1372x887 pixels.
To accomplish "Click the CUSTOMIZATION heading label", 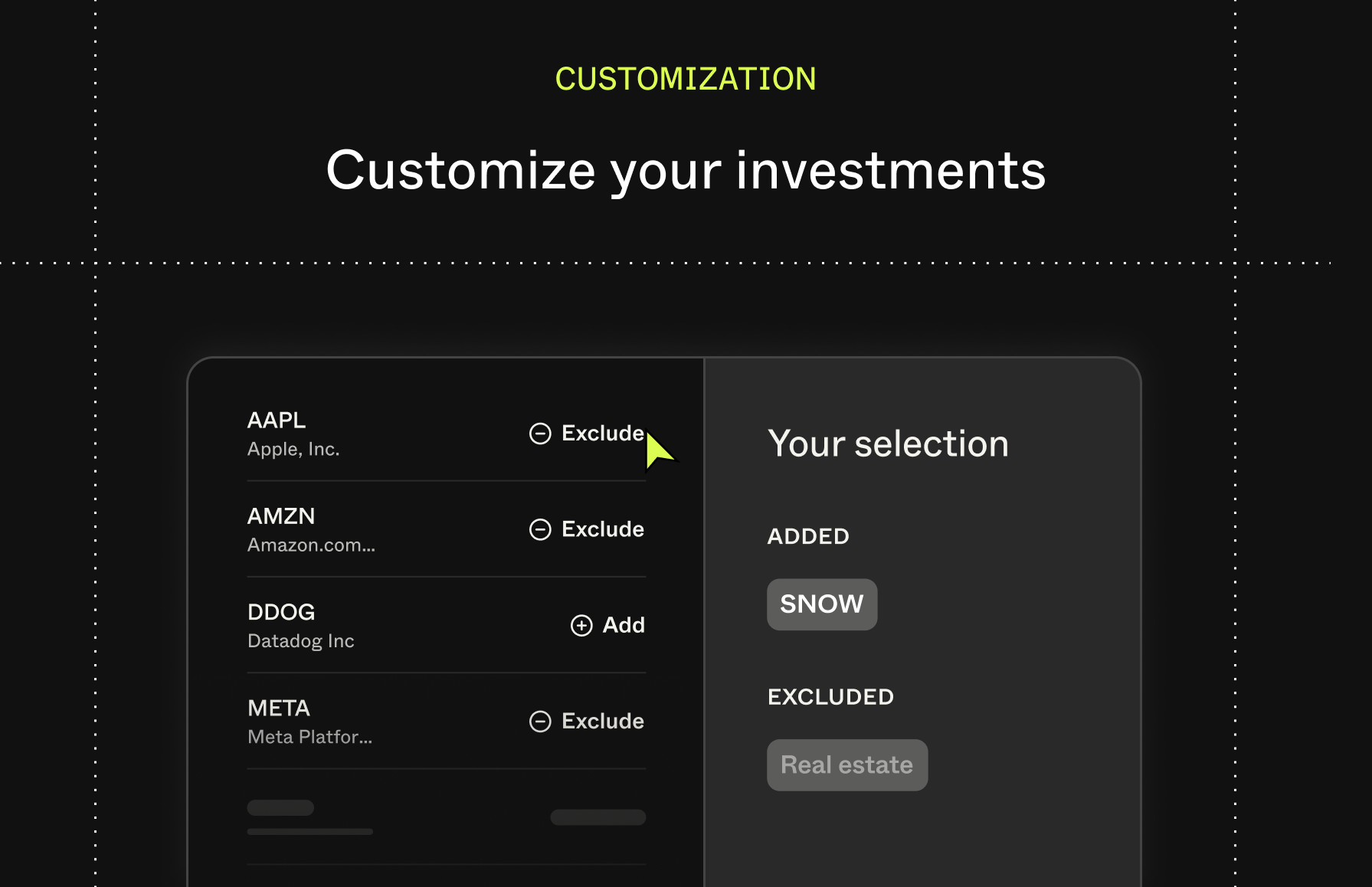I will pyautogui.click(x=686, y=79).
